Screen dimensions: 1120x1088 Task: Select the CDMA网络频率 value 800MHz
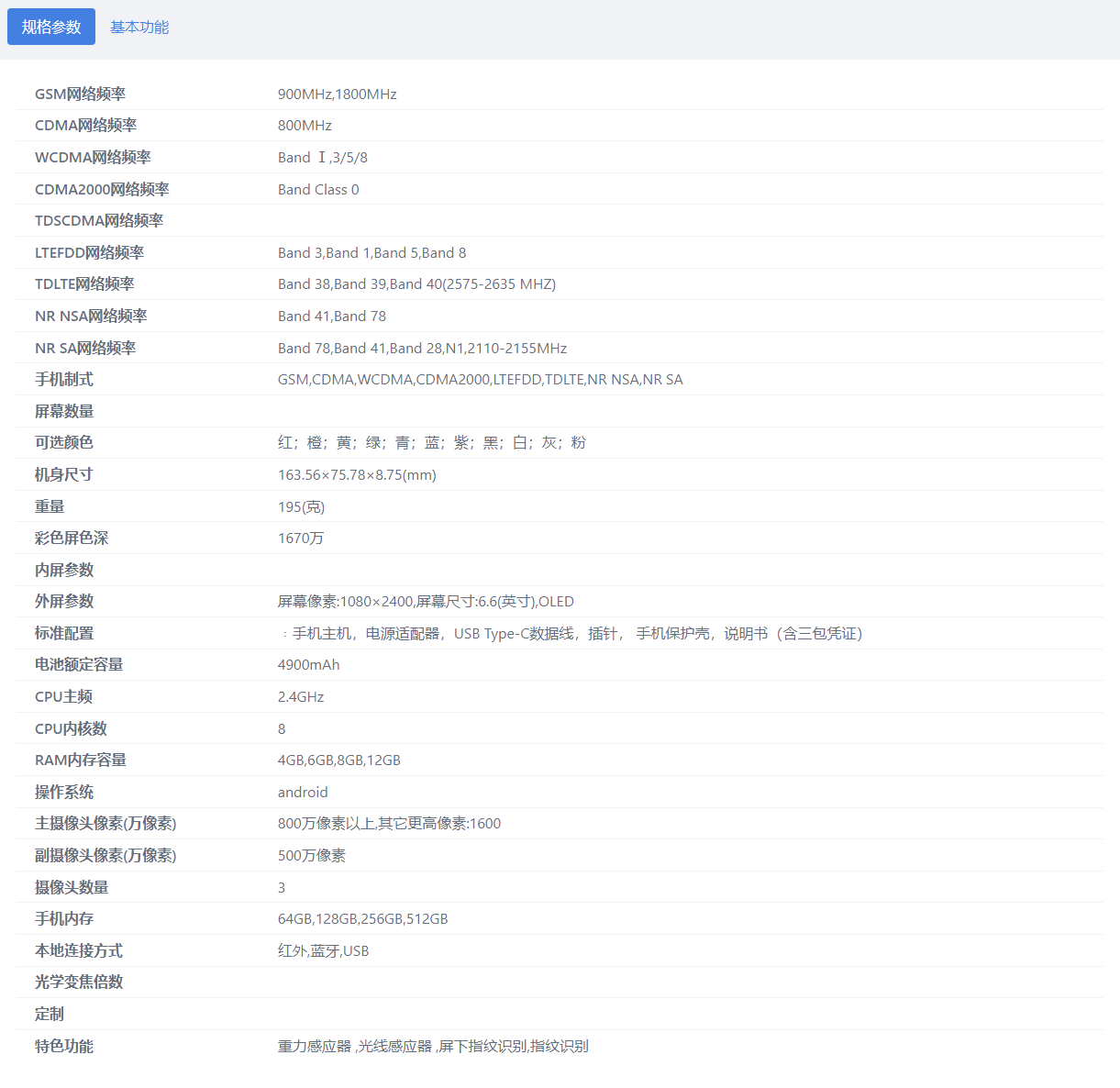click(x=305, y=125)
